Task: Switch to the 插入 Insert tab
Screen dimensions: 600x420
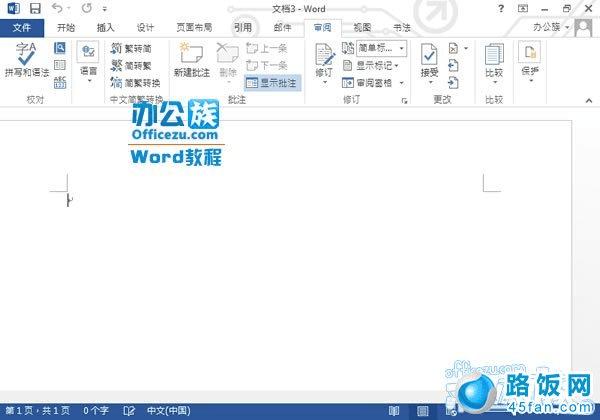Action: click(x=106, y=28)
